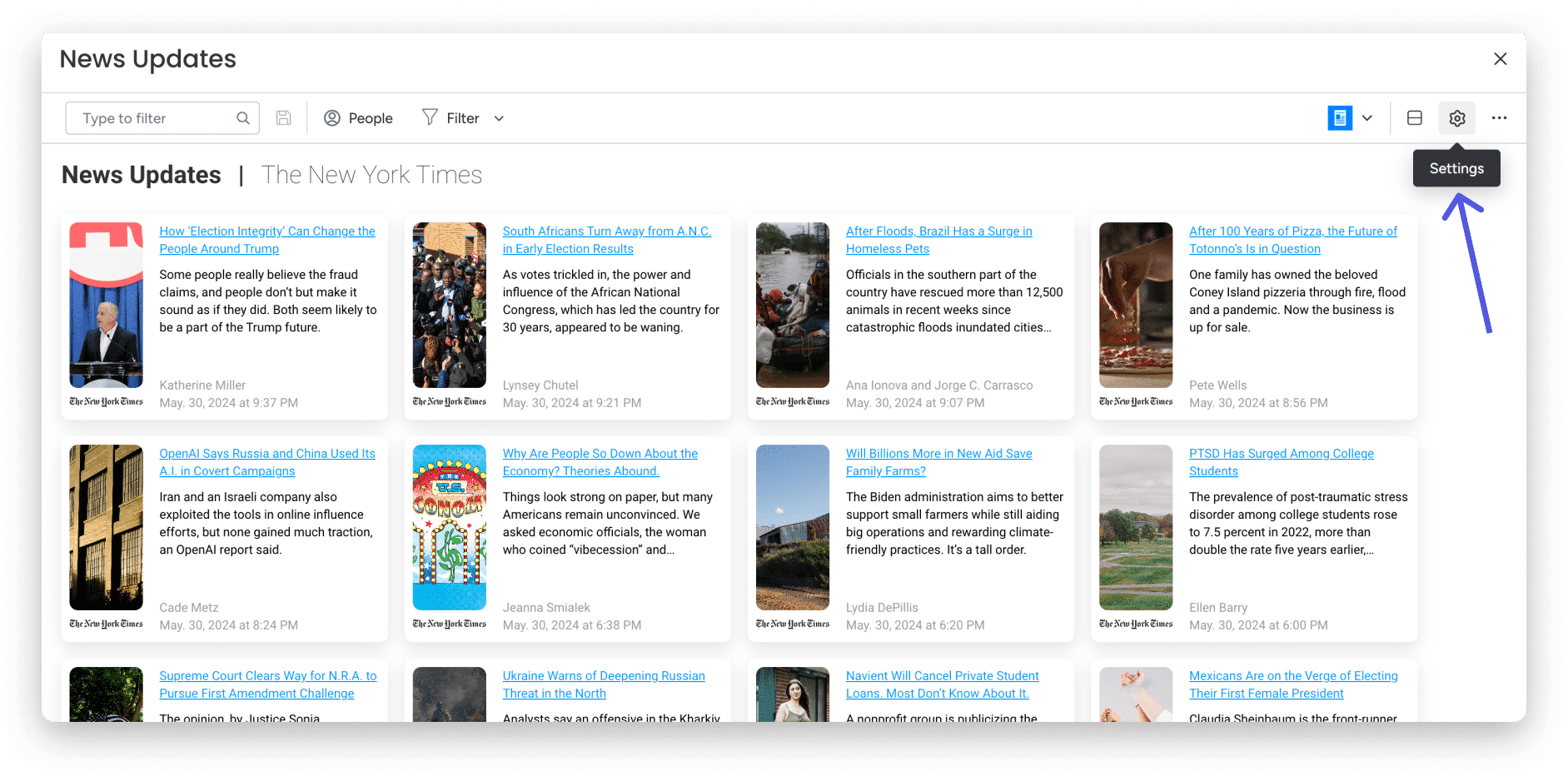
Task: Click the bold 'News Updates' widget heading
Action: pyautogui.click(x=142, y=175)
